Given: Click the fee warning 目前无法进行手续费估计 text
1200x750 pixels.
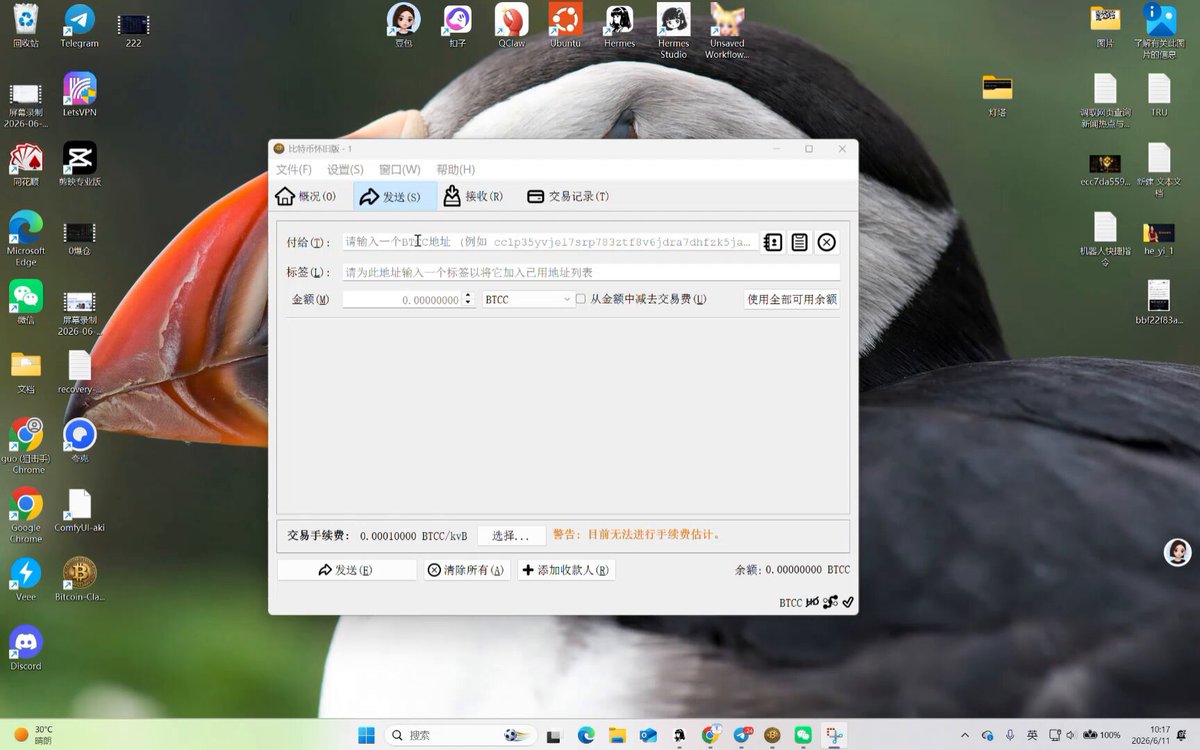Looking at the screenshot, I should point(637,535).
